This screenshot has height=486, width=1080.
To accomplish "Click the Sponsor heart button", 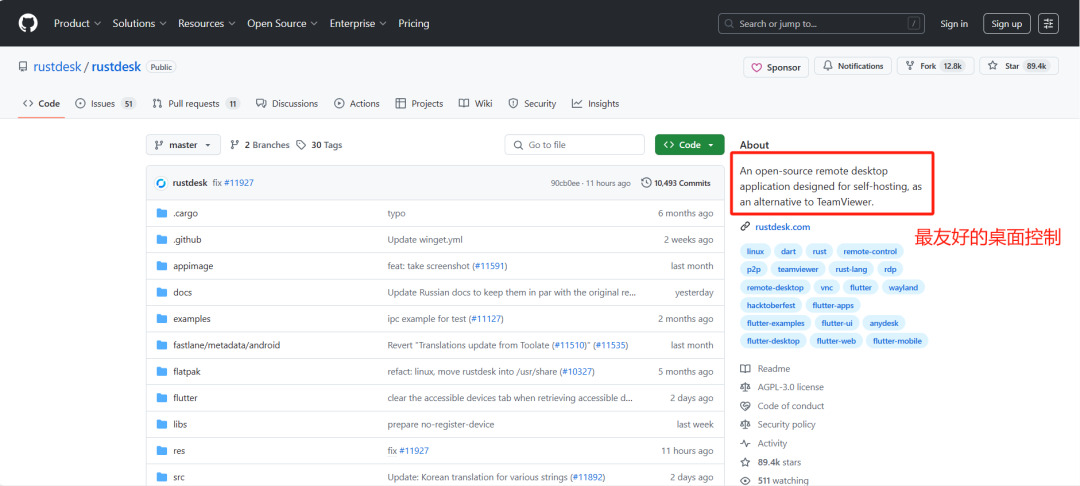I will 776,67.
